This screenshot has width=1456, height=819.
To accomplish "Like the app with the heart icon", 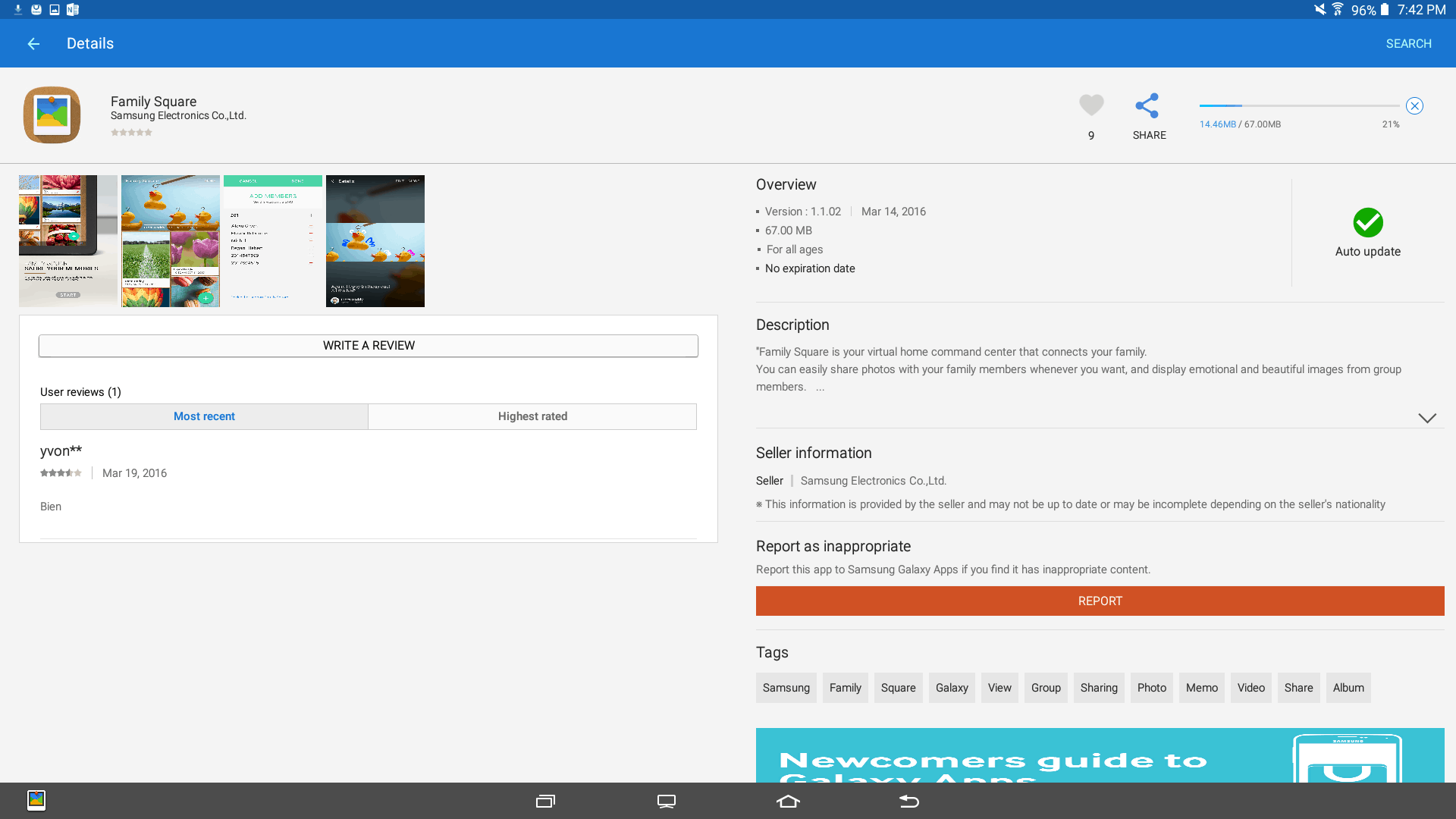I will coord(1091,105).
